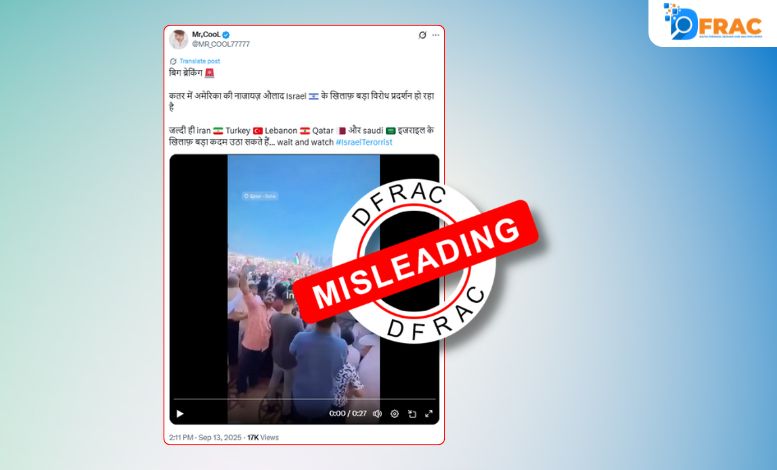The width and height of the screenshot is (777, 470).
Task: Open the @MR_COOL77777 handle
Action: (221, 44)
